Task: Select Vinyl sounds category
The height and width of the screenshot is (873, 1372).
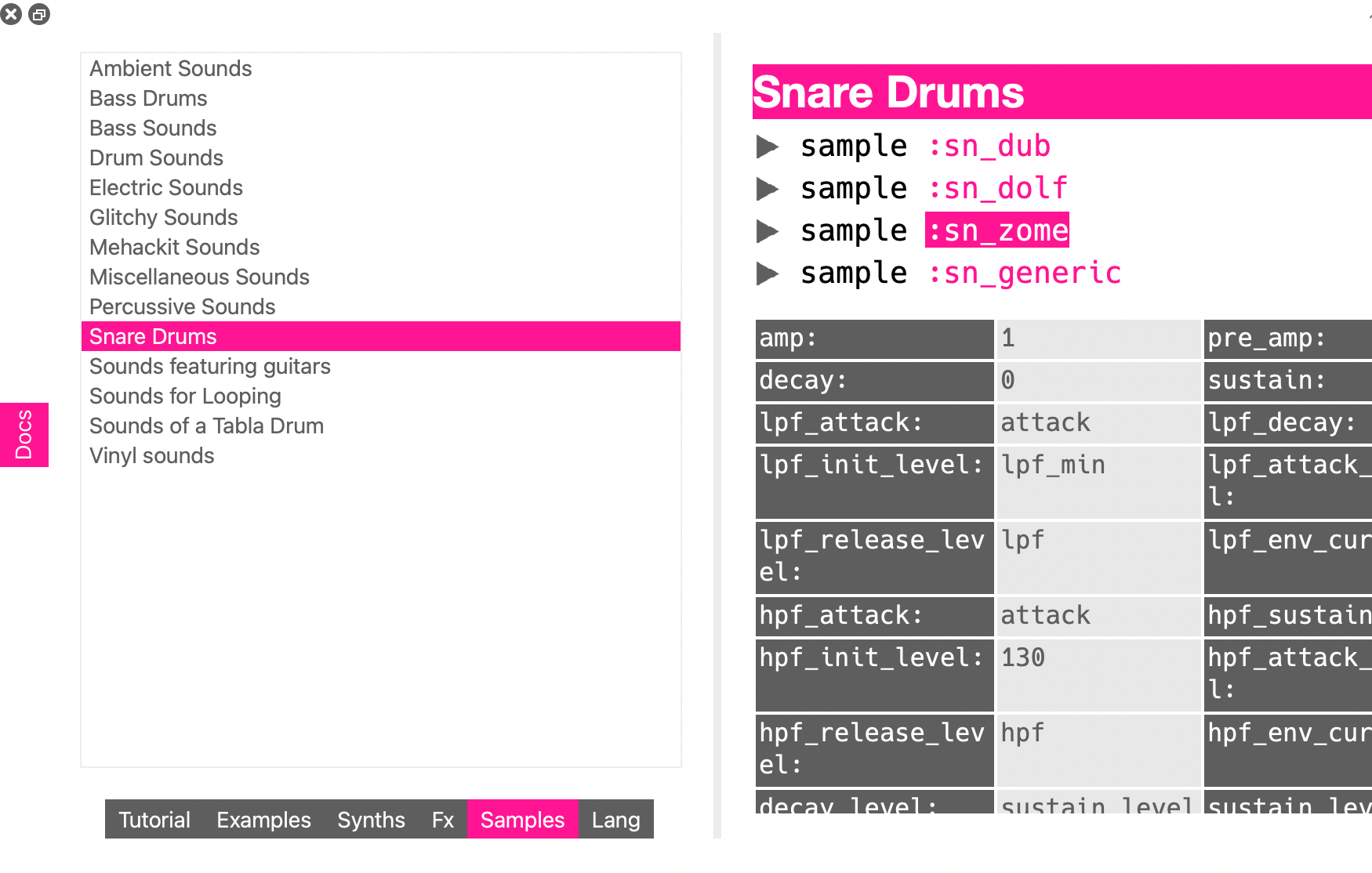Action: point(381,455)
